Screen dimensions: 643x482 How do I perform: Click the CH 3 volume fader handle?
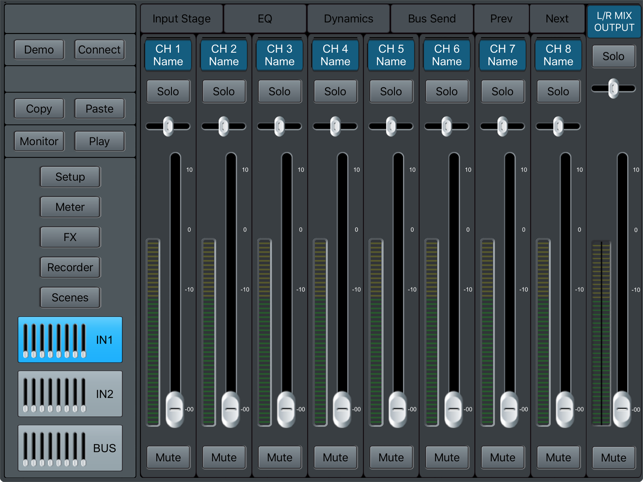[x=287, y=409]
